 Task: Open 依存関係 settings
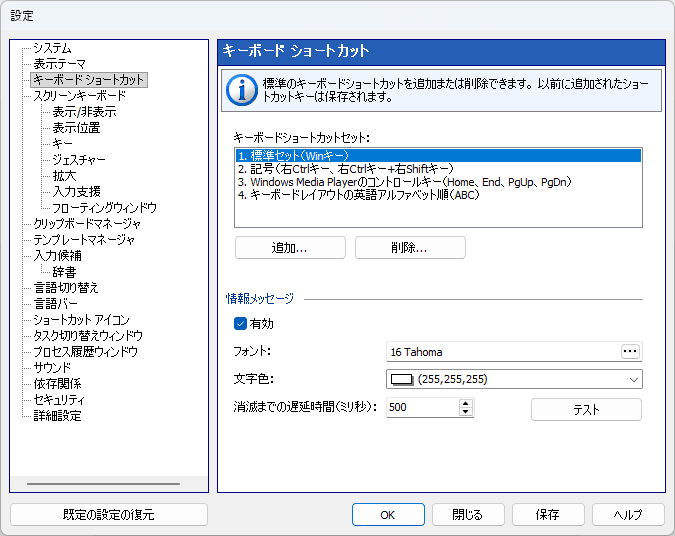[57, 383]
